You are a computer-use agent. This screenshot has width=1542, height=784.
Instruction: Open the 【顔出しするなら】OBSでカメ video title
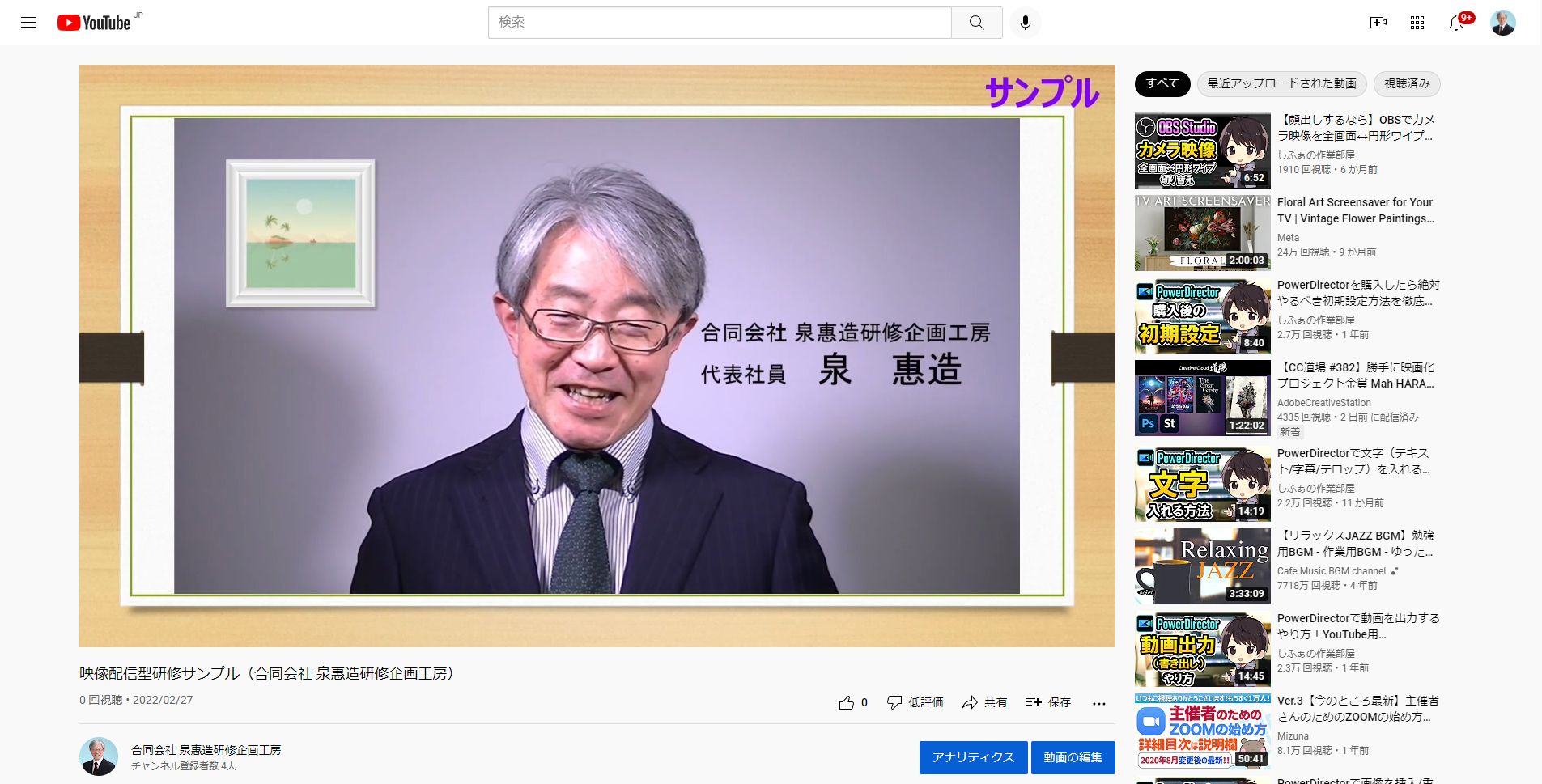pos(1356,128)
